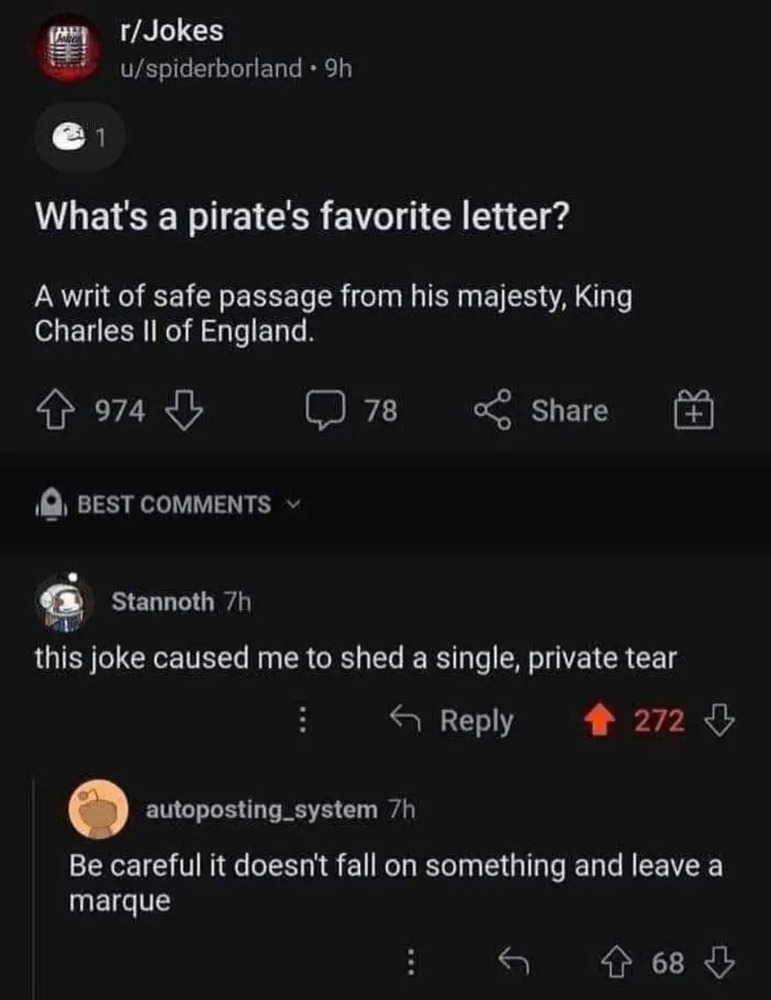771x1000 pixels.
Task: Open Stannoth's user avatar
Action: point(65,601)
